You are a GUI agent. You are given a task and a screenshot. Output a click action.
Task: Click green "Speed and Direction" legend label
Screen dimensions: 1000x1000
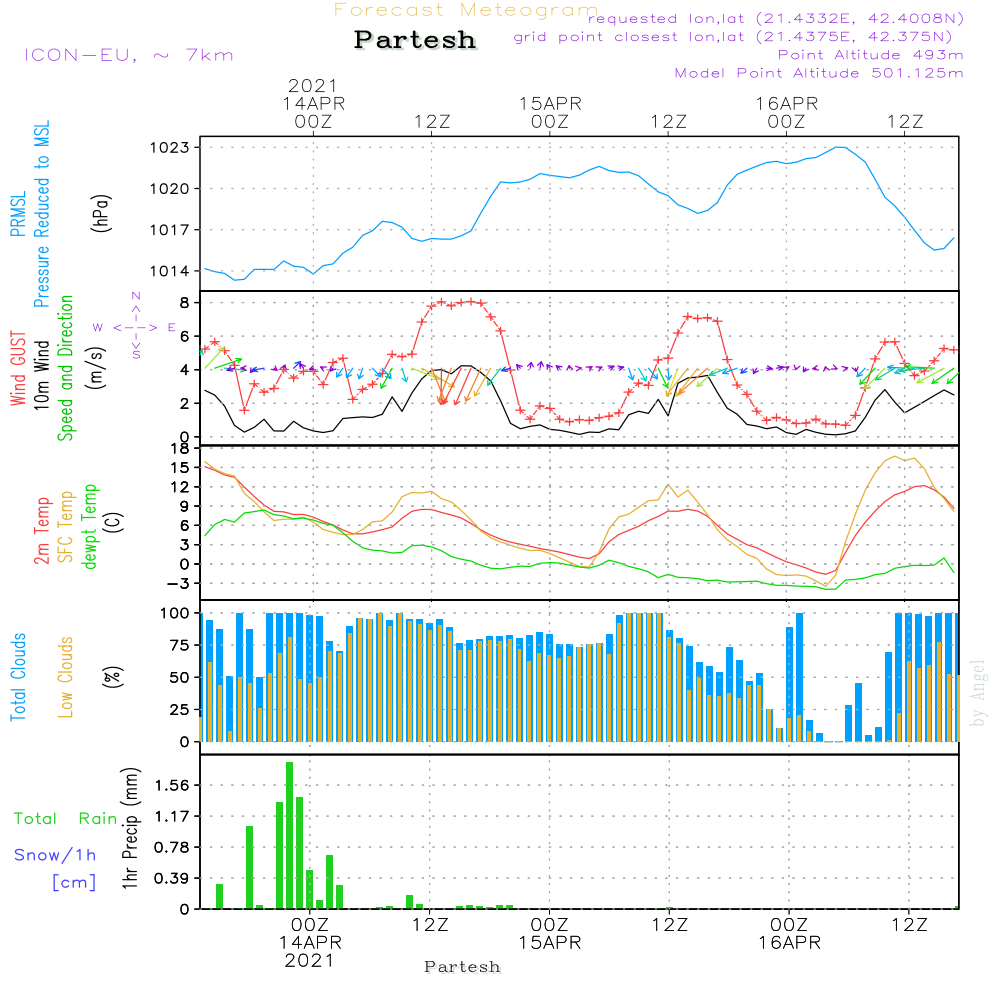click(x=66, y=368)
